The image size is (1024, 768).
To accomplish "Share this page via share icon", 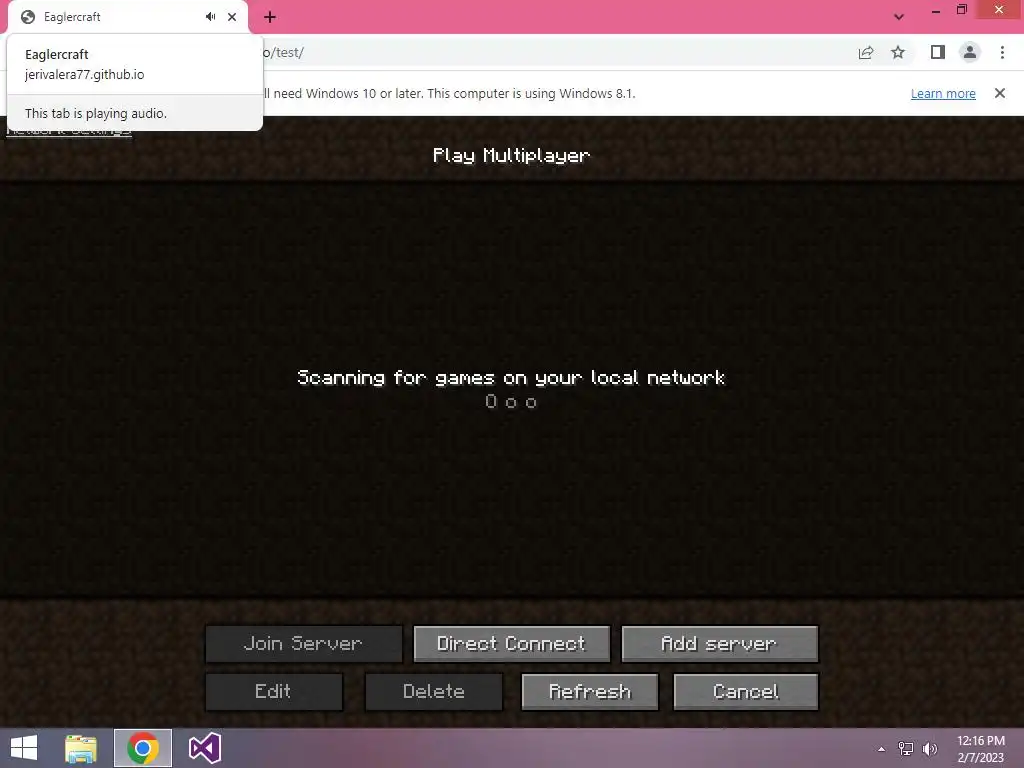I will click(x=865, y=52).
